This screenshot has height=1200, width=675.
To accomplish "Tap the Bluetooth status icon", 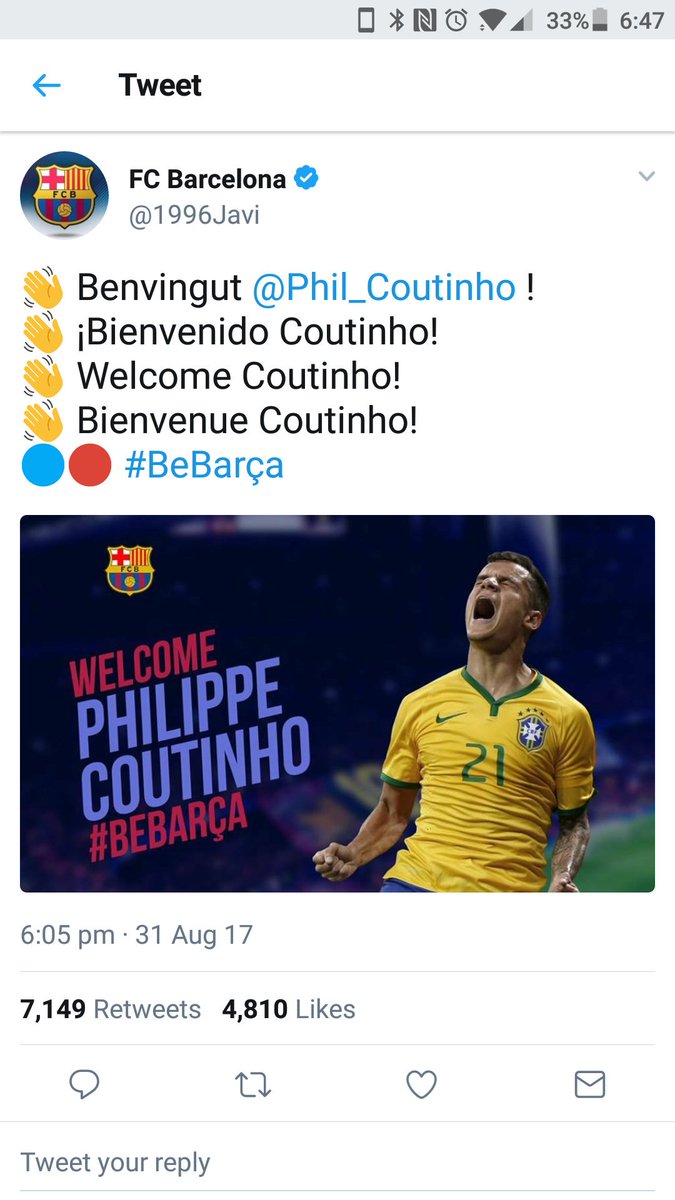I will [x=396, y=20].
